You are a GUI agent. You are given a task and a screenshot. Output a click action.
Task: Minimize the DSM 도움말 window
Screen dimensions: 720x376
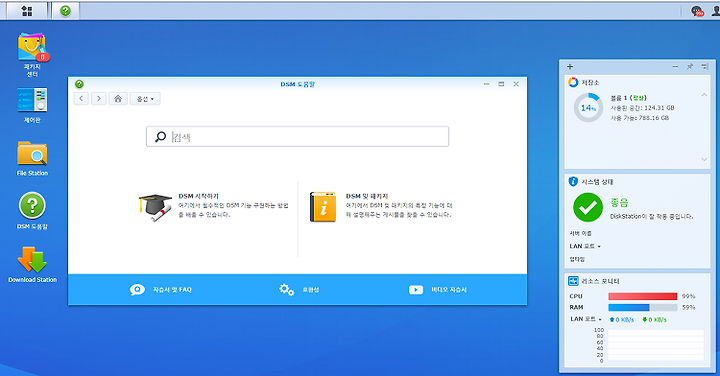point(486,84)
